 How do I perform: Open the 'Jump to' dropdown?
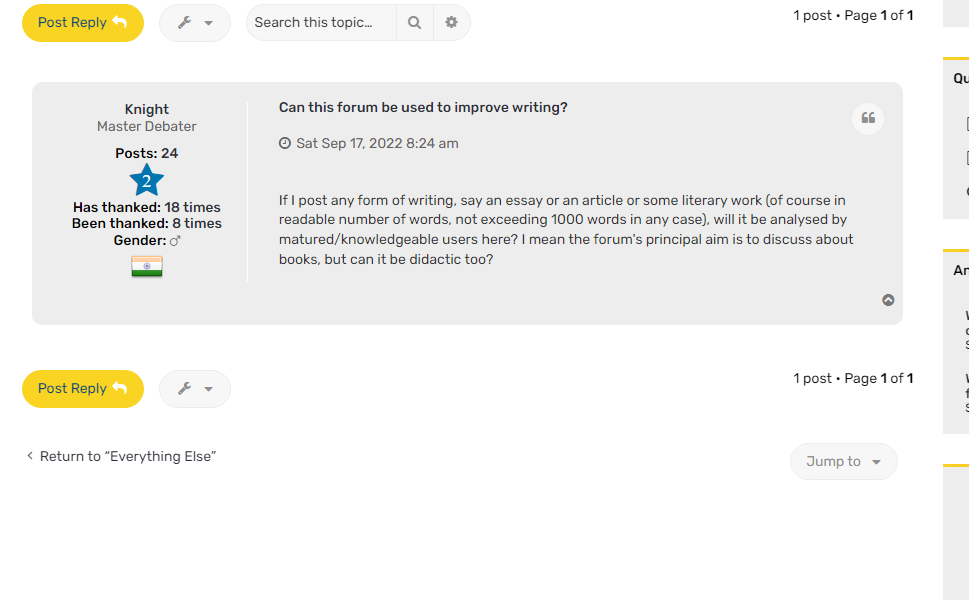point(843,461)
